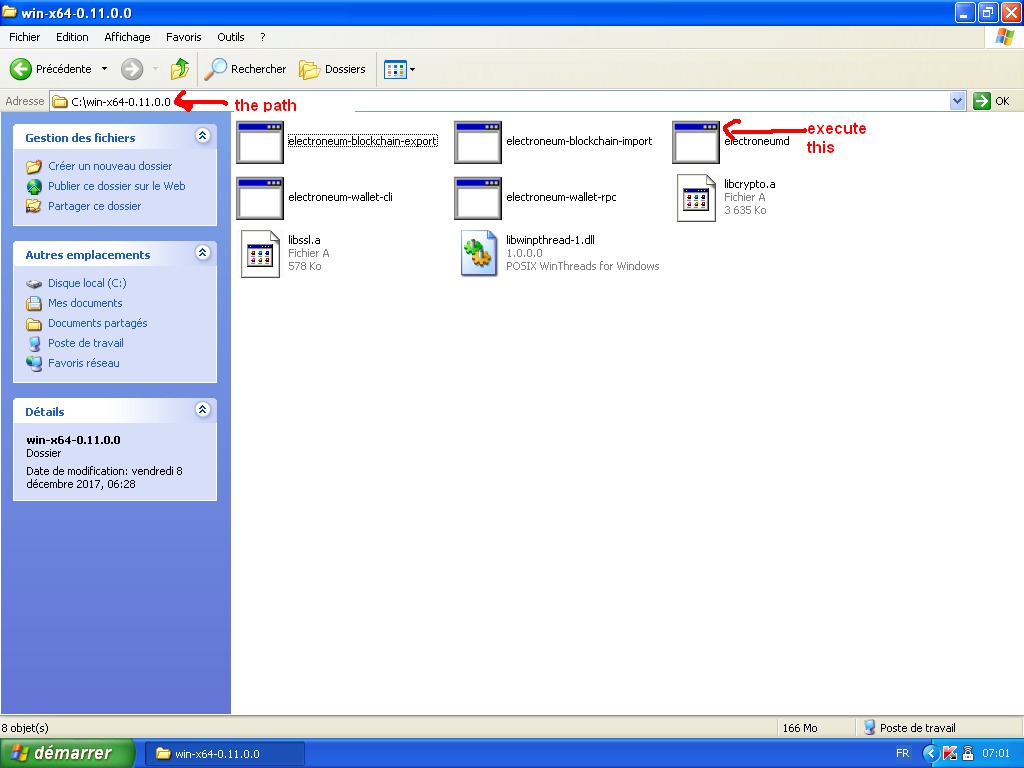Click the electroneum-blockchain-export application icon
Viewport: 1024px width, 768px height.
(260, 142)
